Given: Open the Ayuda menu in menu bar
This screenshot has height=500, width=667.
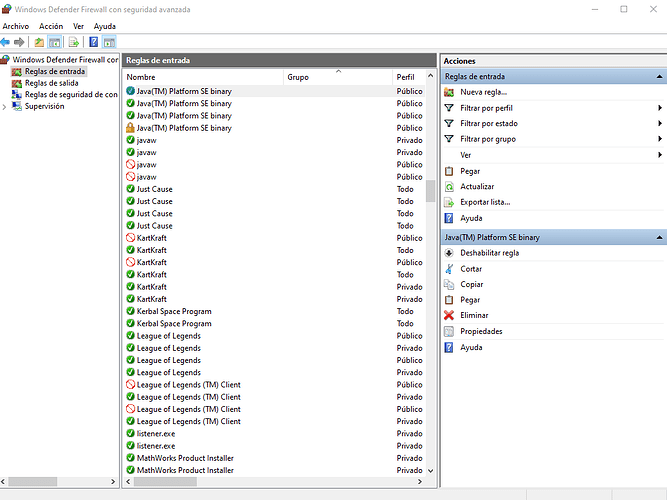Looking at the screenshot, I should tap(105, 26).
